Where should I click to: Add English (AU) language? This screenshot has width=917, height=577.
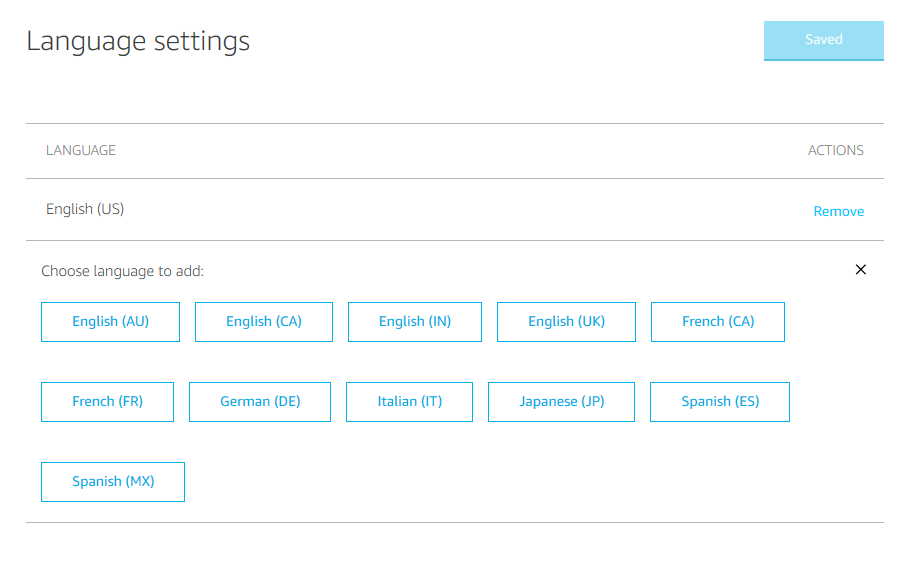coord(110,322)
